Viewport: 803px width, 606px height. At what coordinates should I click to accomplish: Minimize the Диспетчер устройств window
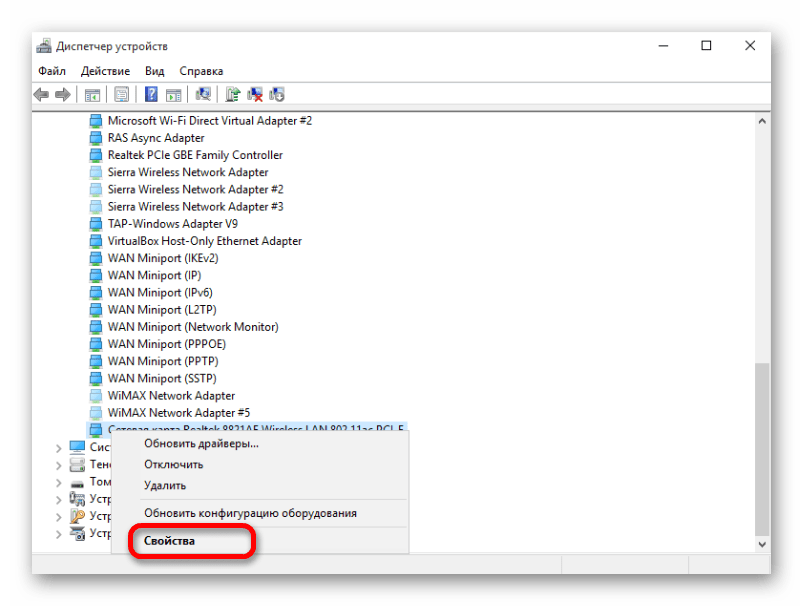tap(663, 46)
